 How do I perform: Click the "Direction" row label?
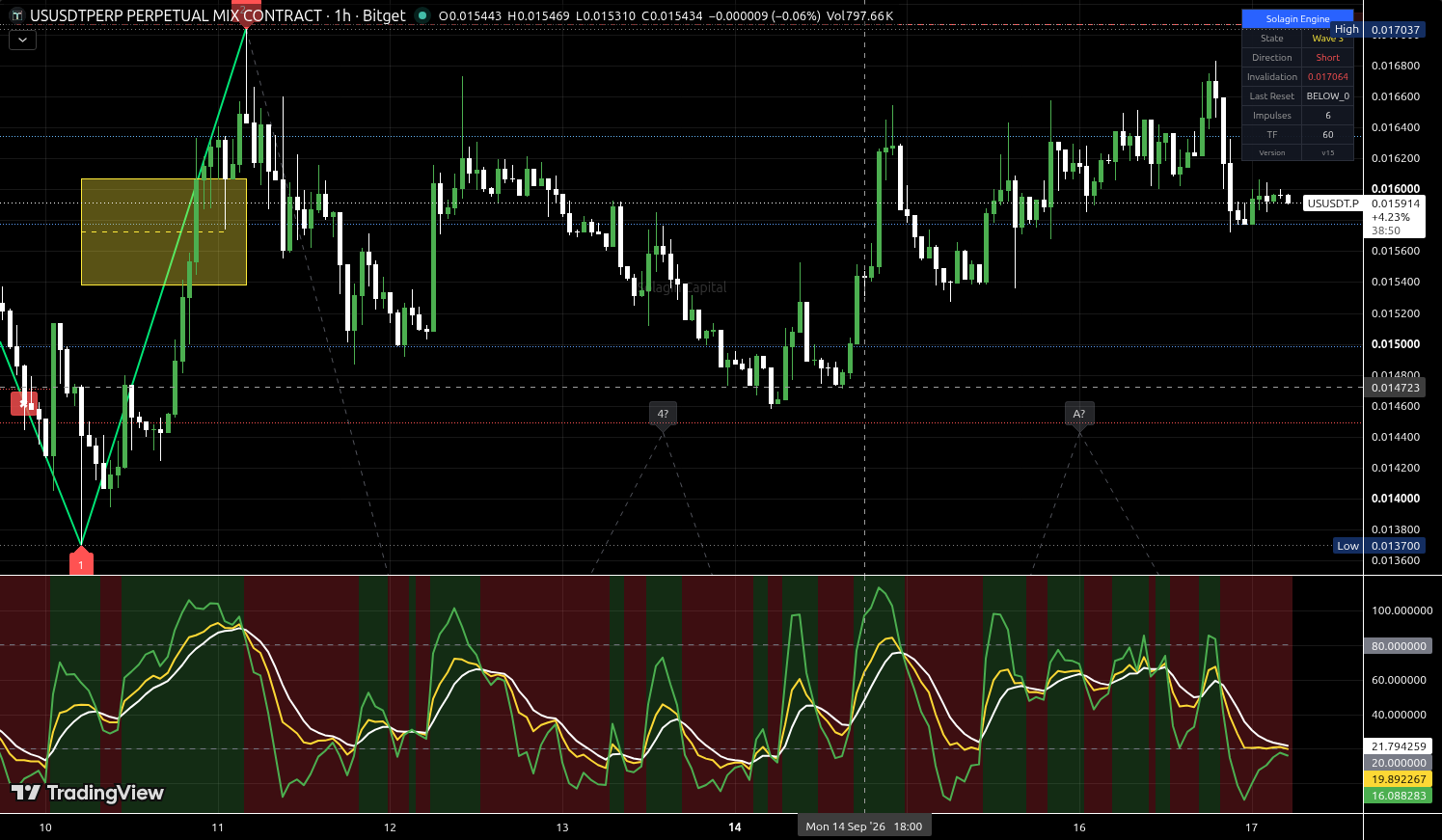pyautogui.click(x=1272, y=58)
